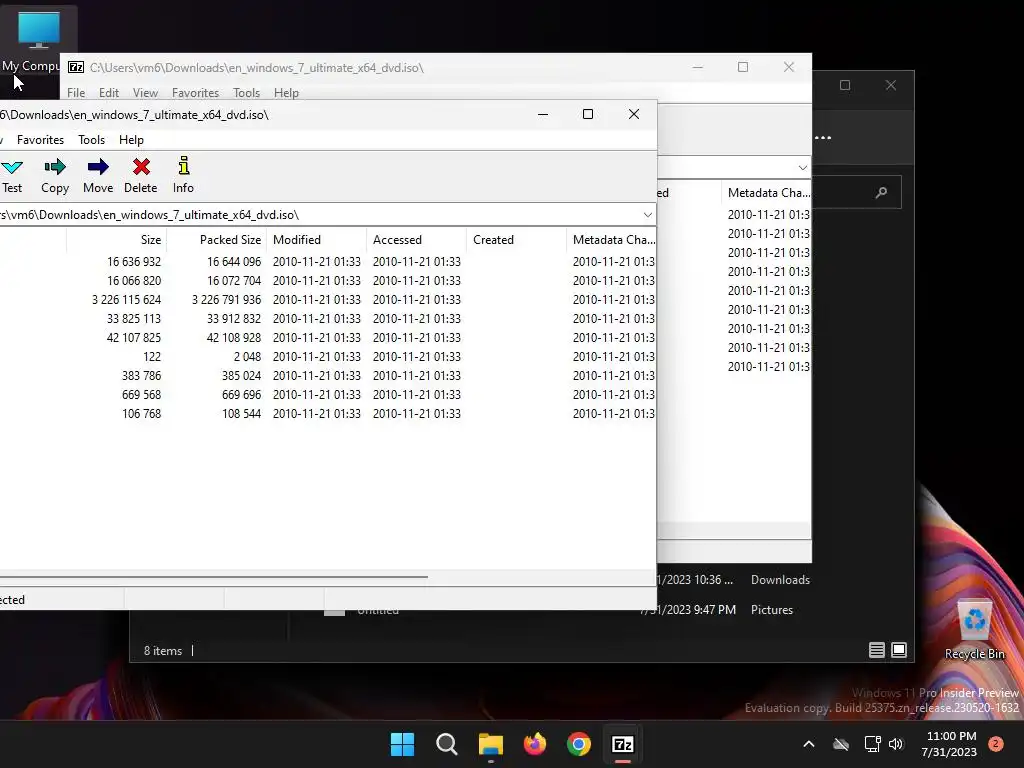Open Favorites menu in front 7-Zip window
This screenshot has height=768, width=1024.
(40, 140)
